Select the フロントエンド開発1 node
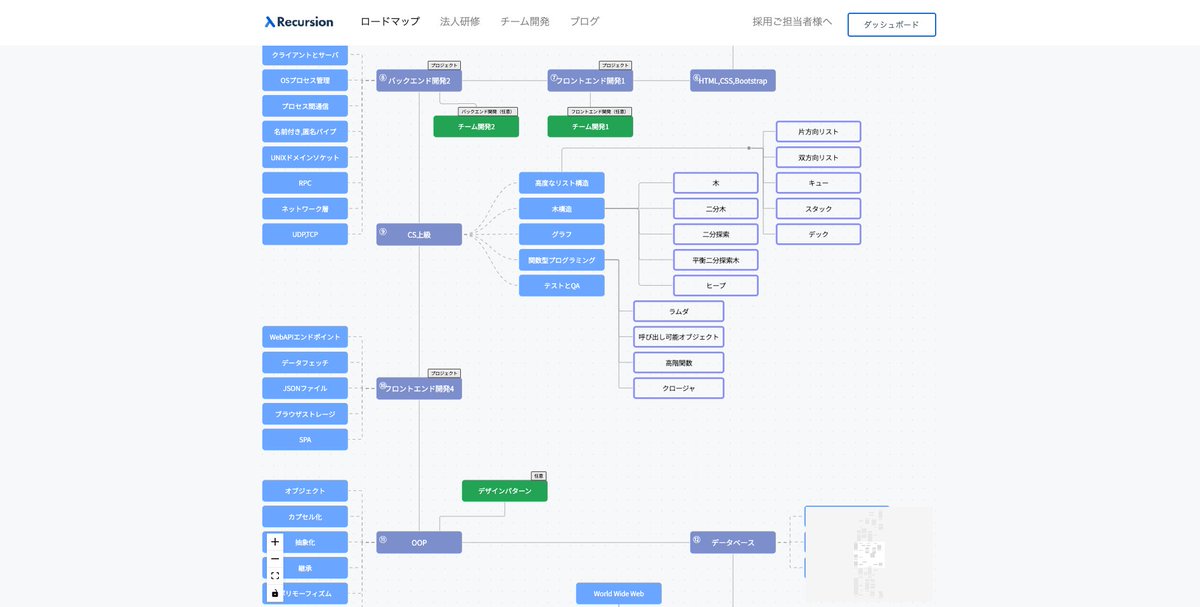The width and height of the screenshot is (1200, 607). [x=590, y=81]
